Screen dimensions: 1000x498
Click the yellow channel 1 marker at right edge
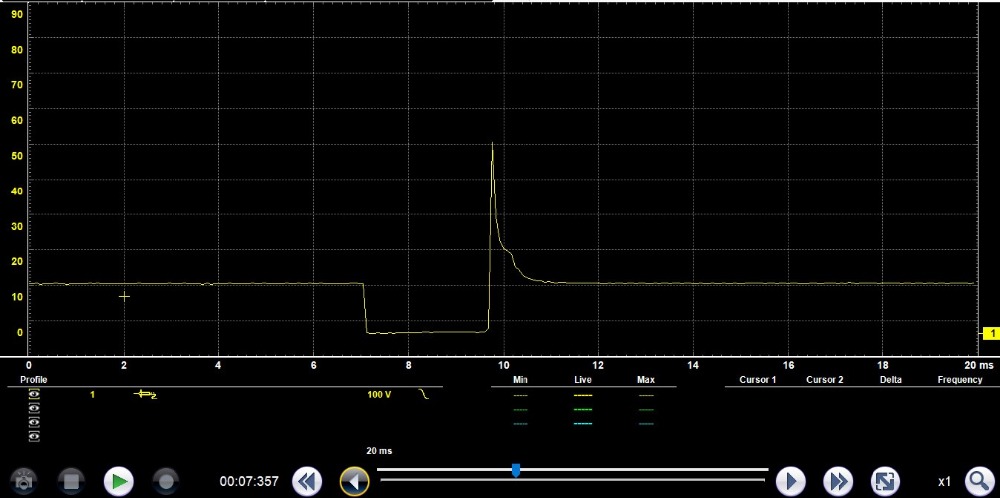991,333
